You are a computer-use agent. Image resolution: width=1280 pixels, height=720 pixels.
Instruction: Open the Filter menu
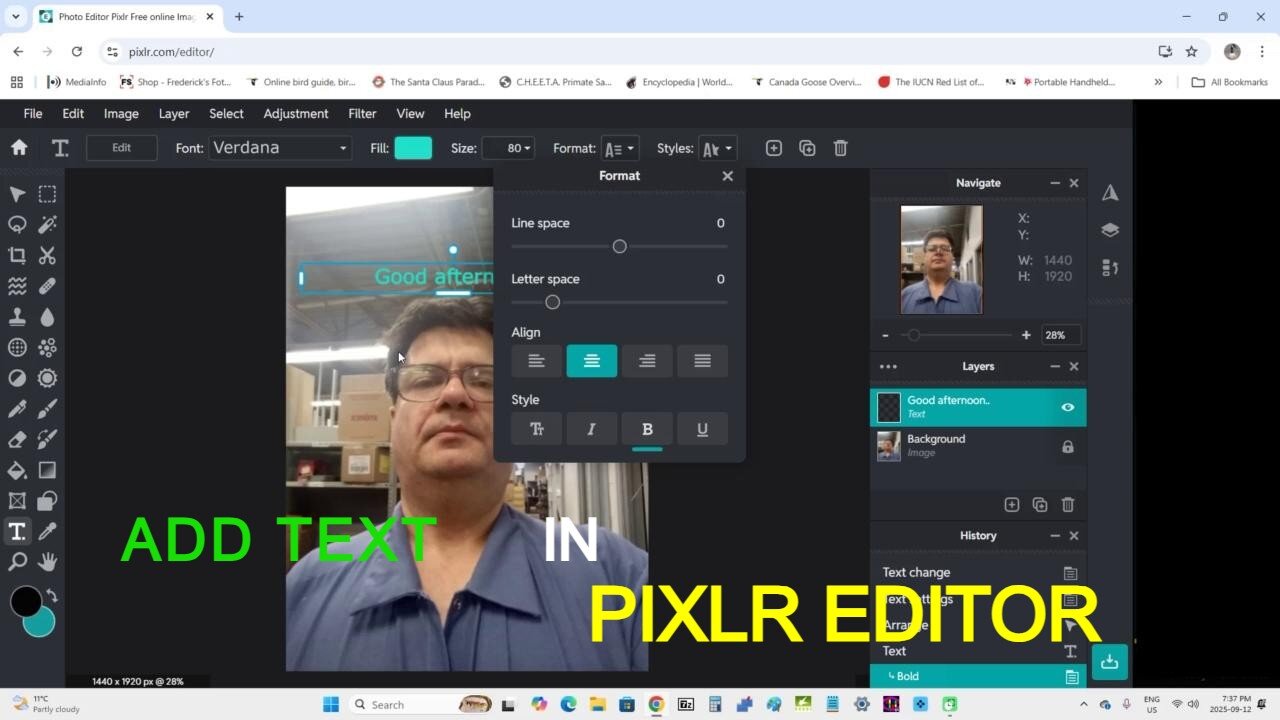[x=362, y=114]
